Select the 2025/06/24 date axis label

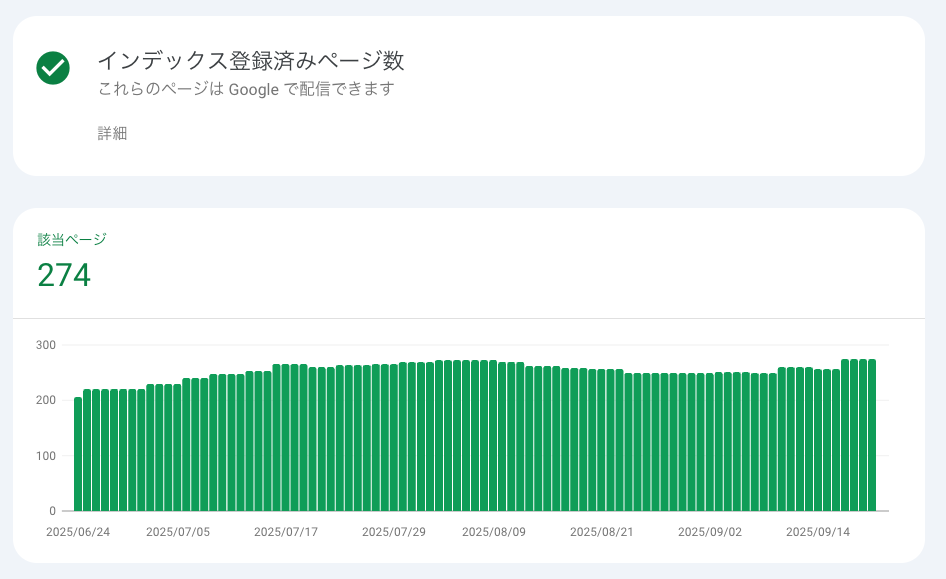coord(78,532)
